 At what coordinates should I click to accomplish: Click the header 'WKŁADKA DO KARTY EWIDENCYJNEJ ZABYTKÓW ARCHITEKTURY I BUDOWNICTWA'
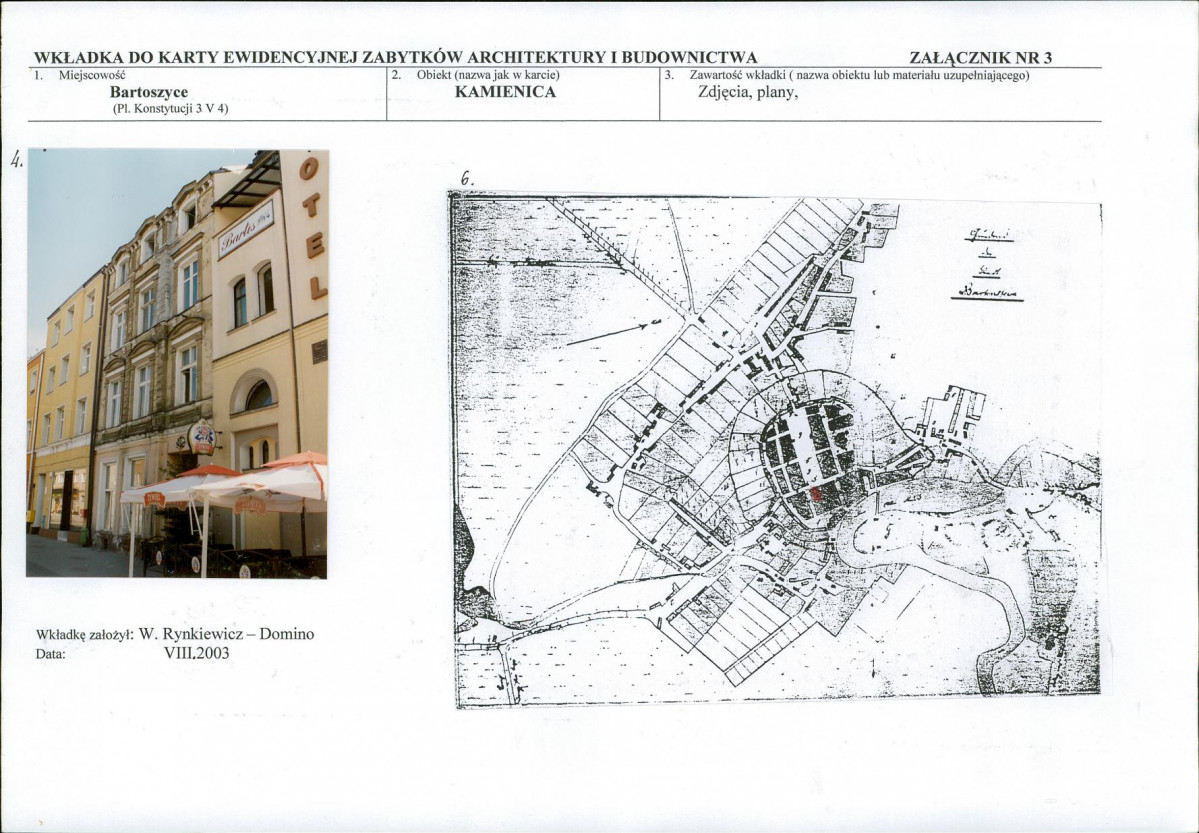coord(395,58)
